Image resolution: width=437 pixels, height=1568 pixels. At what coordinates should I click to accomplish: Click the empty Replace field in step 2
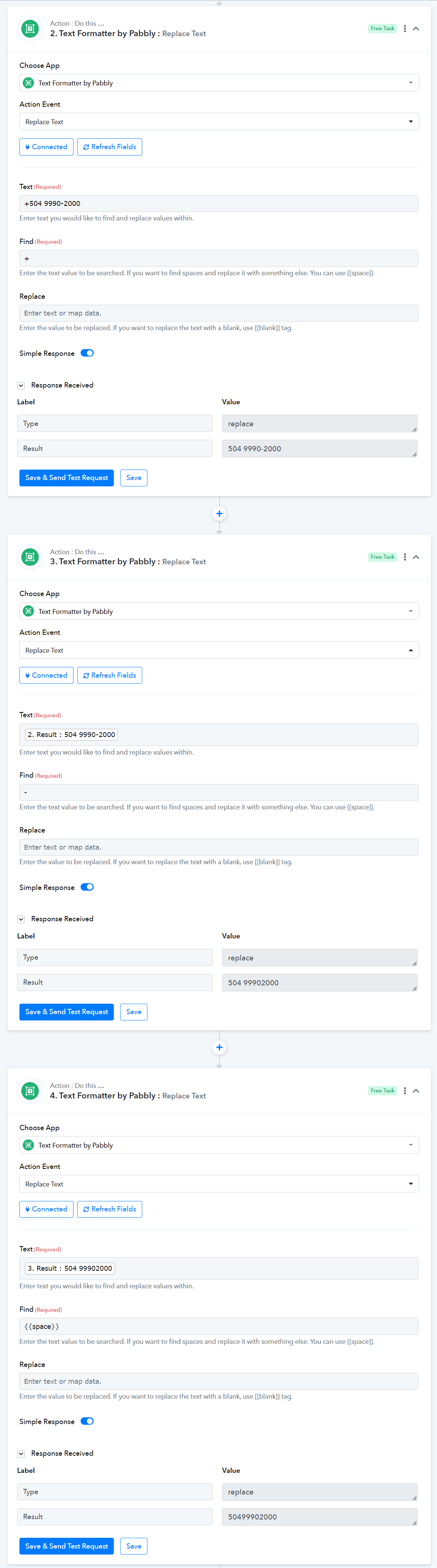219,313
